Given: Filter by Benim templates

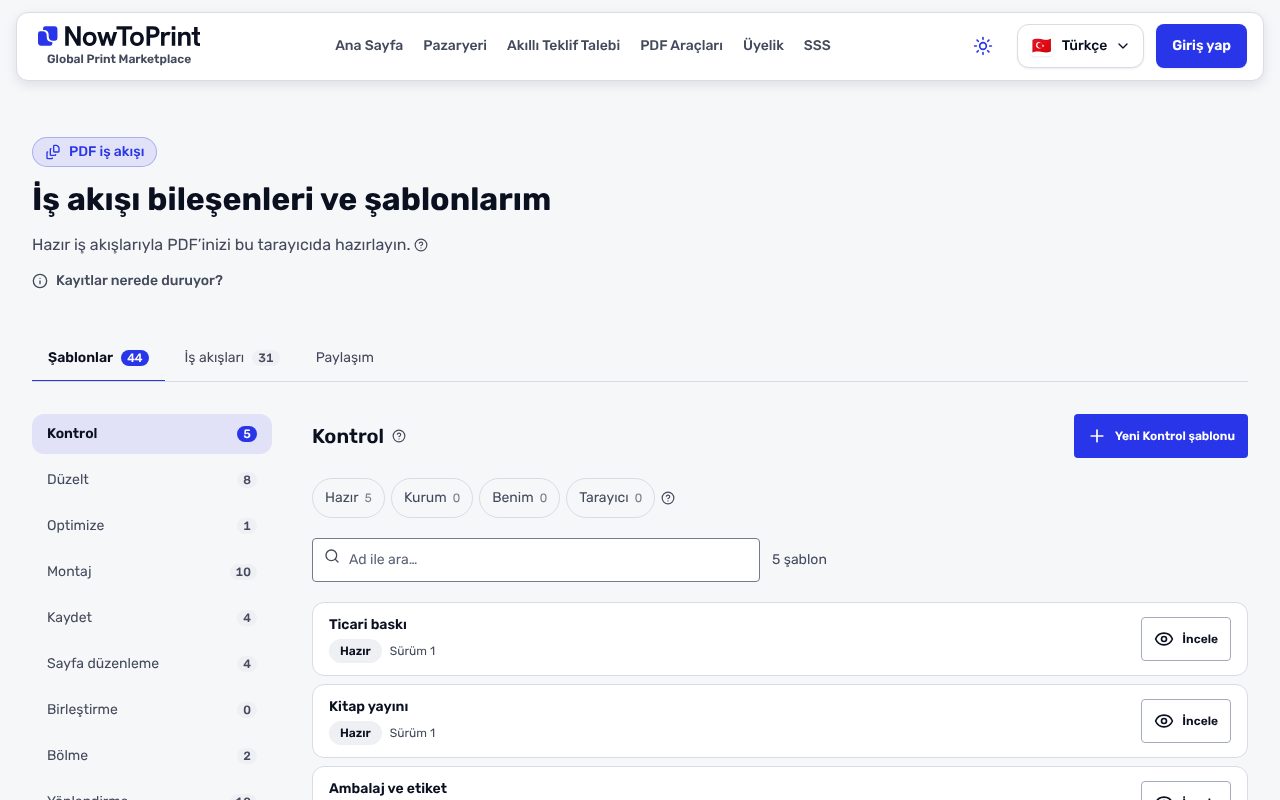Looking at the screenshot, I should (519, 498).
